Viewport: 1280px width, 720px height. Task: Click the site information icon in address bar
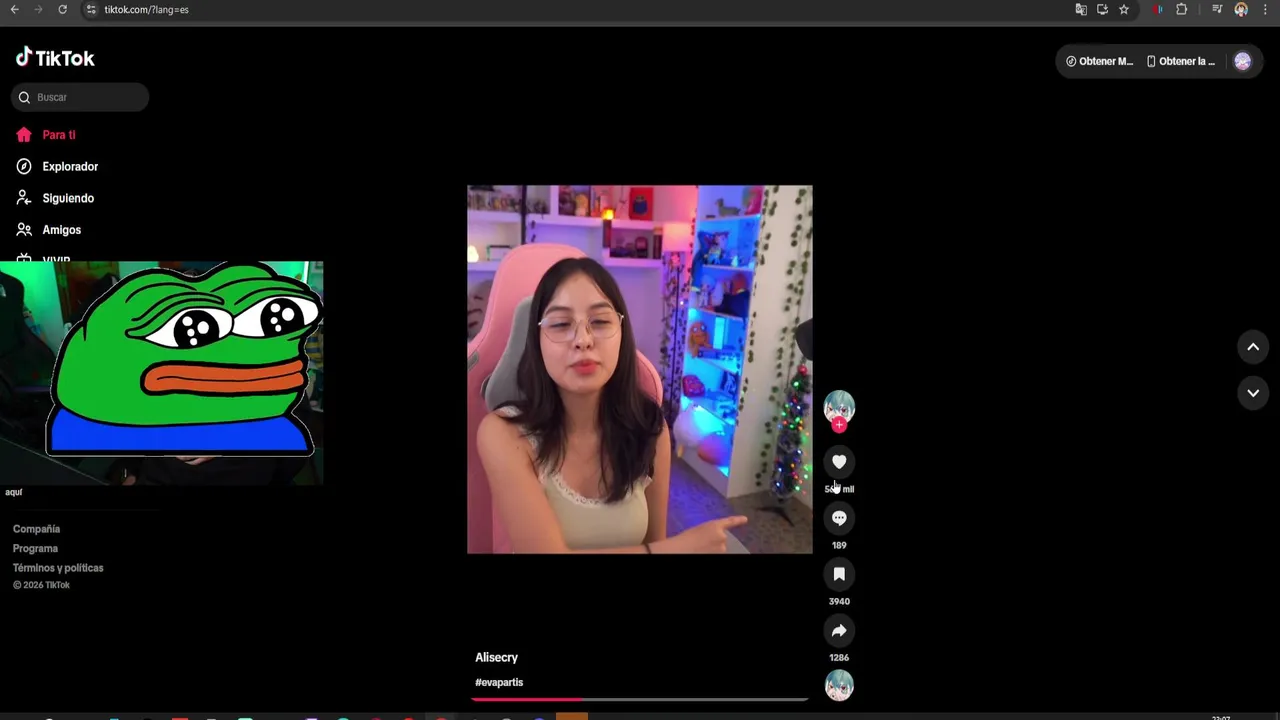coord(90,9)
